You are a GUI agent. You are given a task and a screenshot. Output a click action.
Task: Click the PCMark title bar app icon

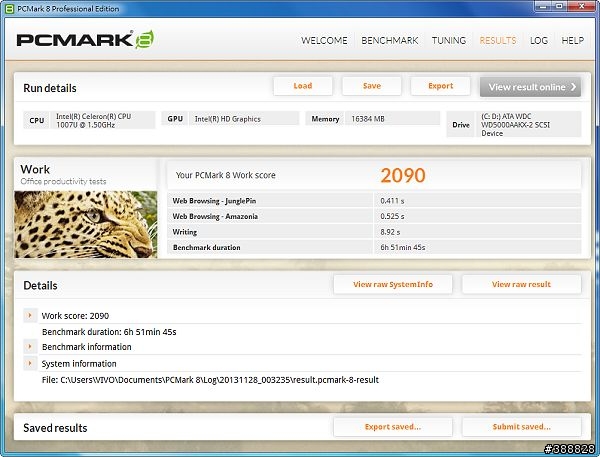pyautogui.click(x=10, y=8)
